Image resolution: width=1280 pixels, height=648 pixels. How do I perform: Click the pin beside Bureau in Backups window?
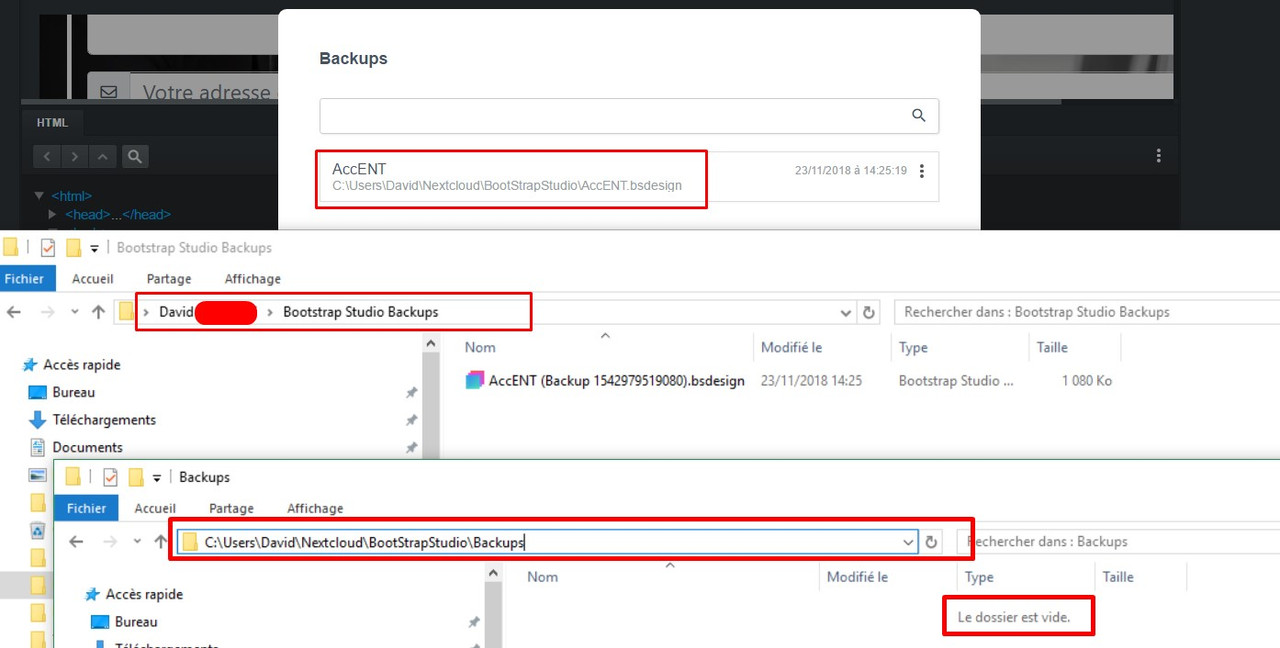tap(474, 622)
